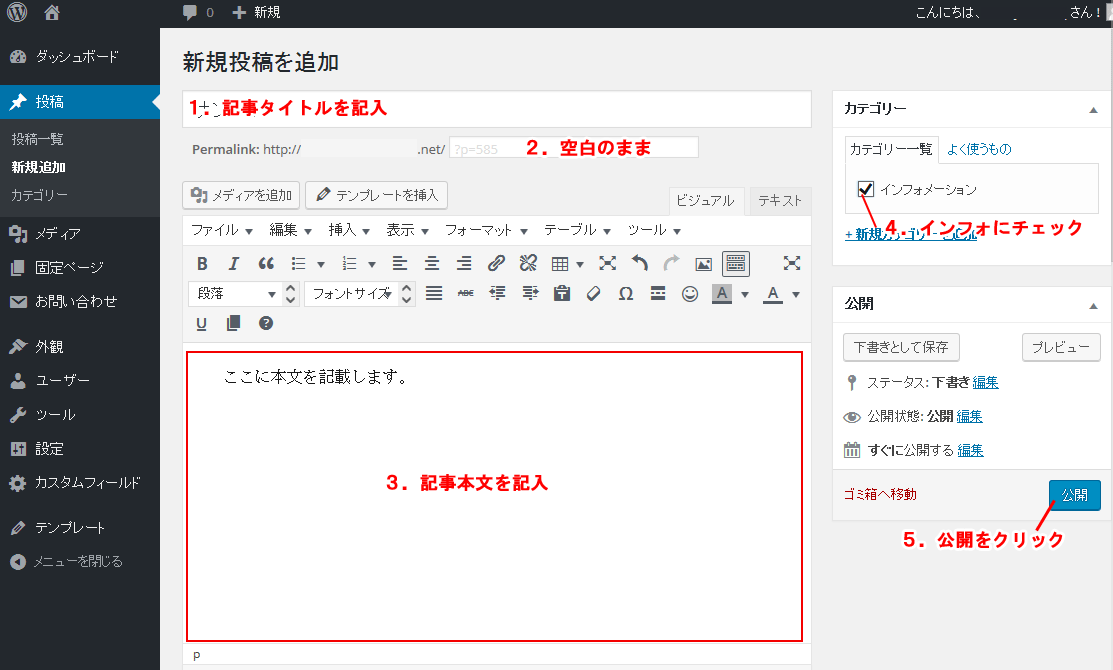Switch to the テキスト editor tab

point(780,200)
